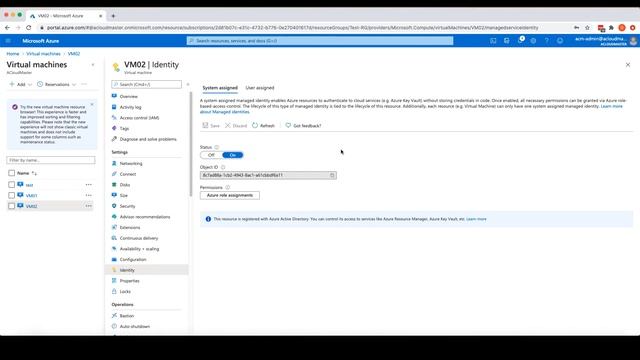Click Azure role assignments button
640x360 pixels.
pos(230,196)
